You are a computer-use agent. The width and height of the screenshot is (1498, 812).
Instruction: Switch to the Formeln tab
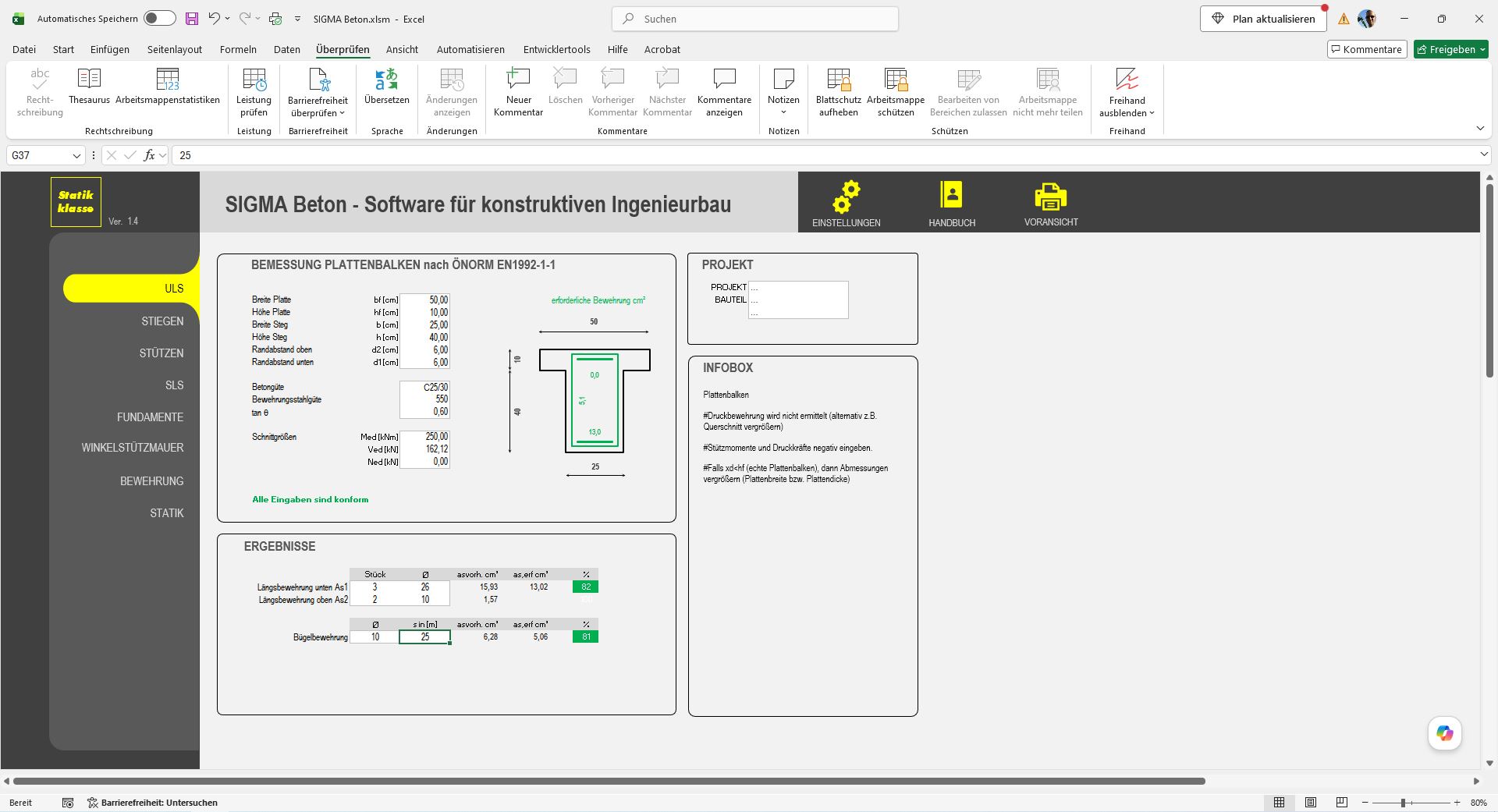click(x=238, y=49)
